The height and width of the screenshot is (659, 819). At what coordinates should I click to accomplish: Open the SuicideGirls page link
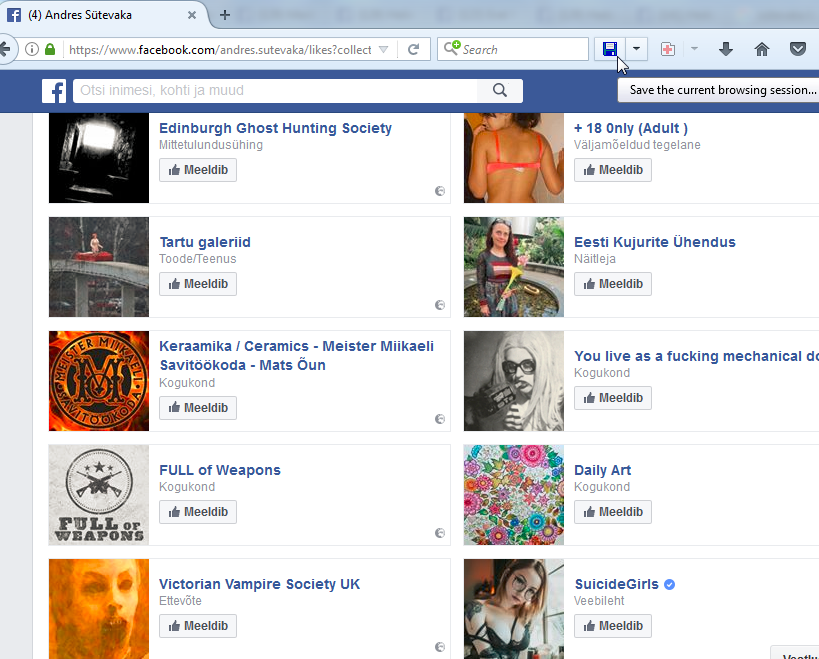[x=616, y=584]
